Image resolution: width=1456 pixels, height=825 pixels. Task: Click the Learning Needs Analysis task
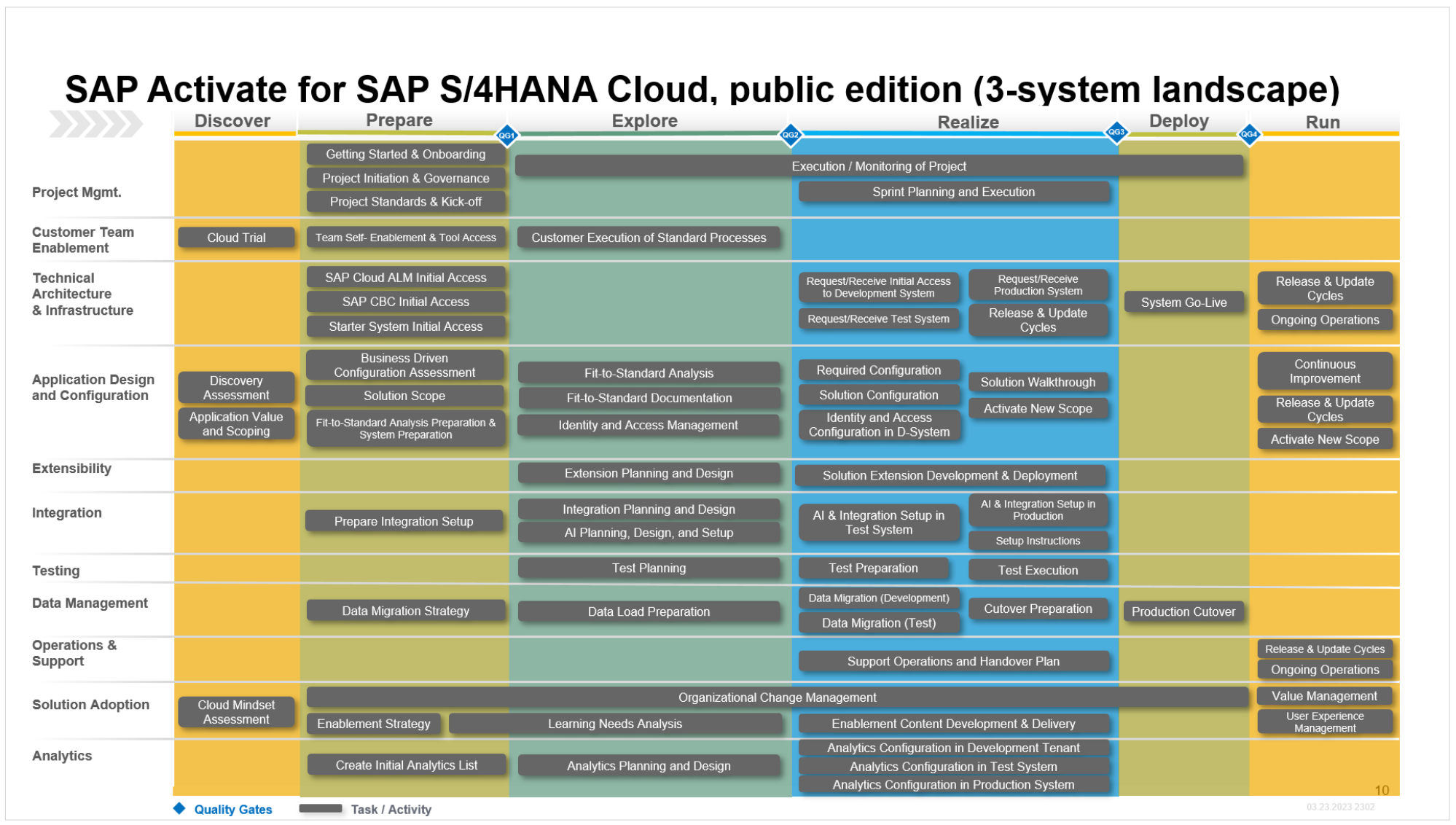coord(615,724)
